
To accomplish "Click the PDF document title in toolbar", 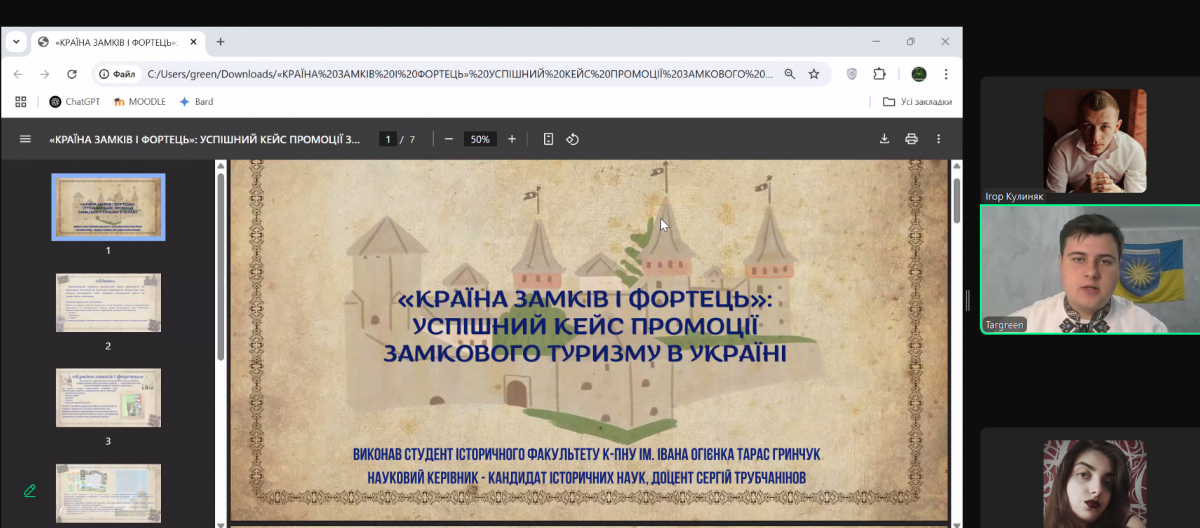I will point(205,139).
